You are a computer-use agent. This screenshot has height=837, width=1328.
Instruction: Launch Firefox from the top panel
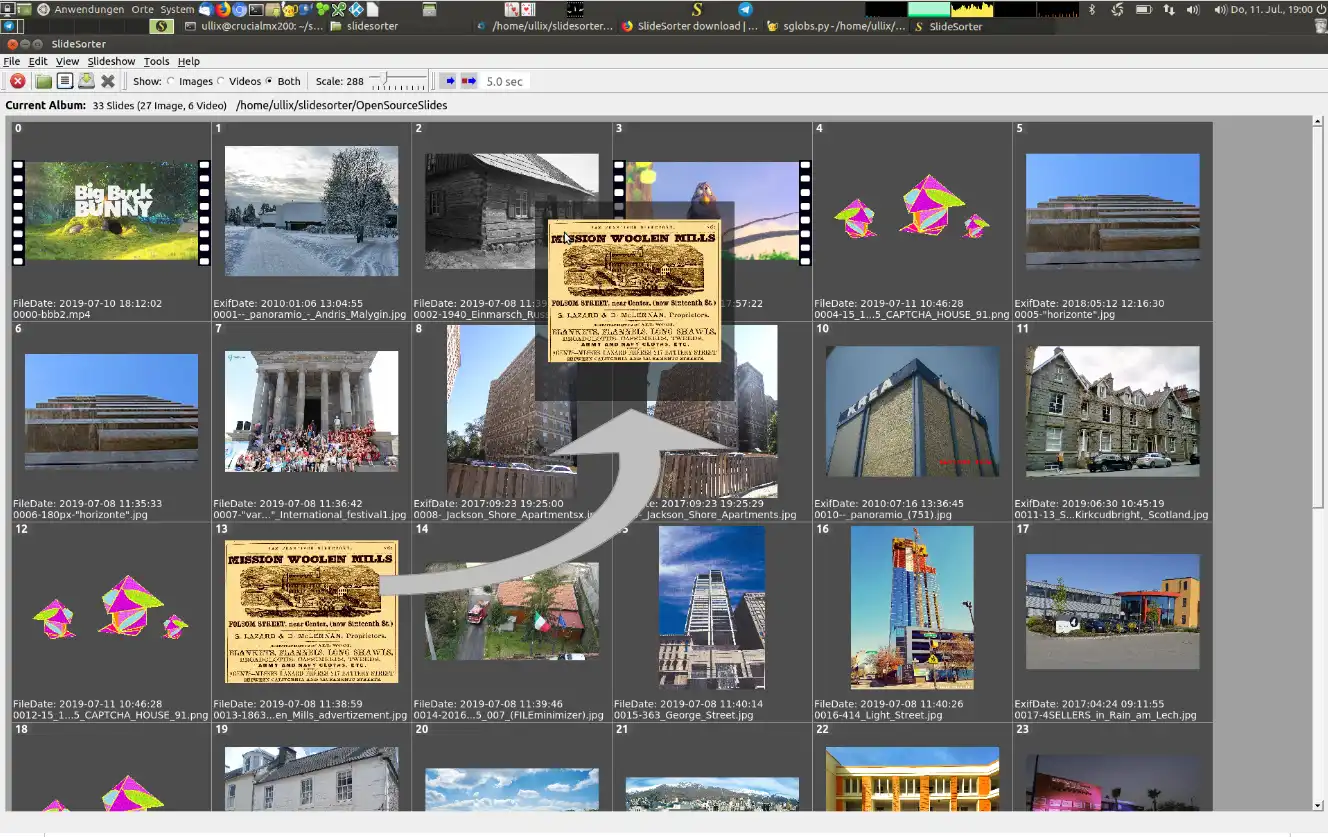[x=223, y=9]
